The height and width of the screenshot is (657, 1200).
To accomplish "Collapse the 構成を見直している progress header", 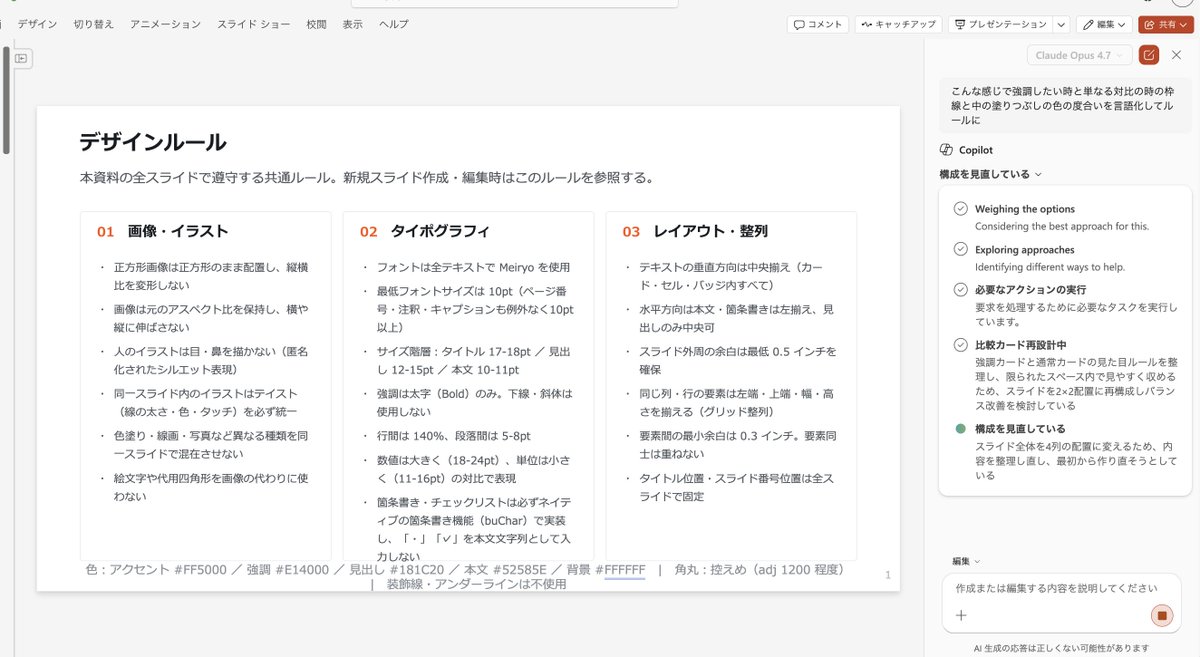I will click(990, 174).
